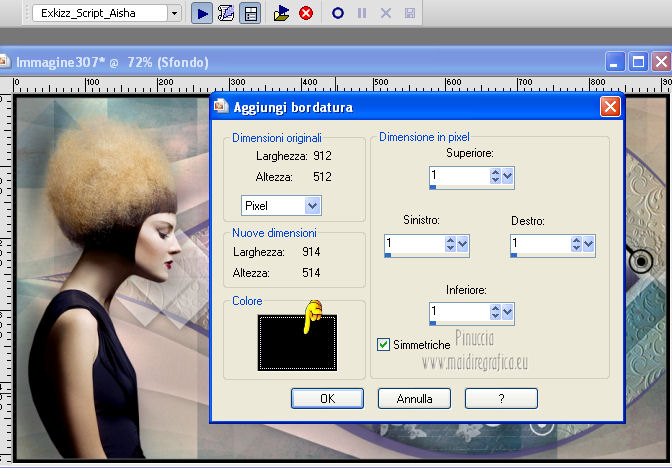Click the ? help button
The height and width of the screenshot is (468, 672).
[x=501, y=399]
